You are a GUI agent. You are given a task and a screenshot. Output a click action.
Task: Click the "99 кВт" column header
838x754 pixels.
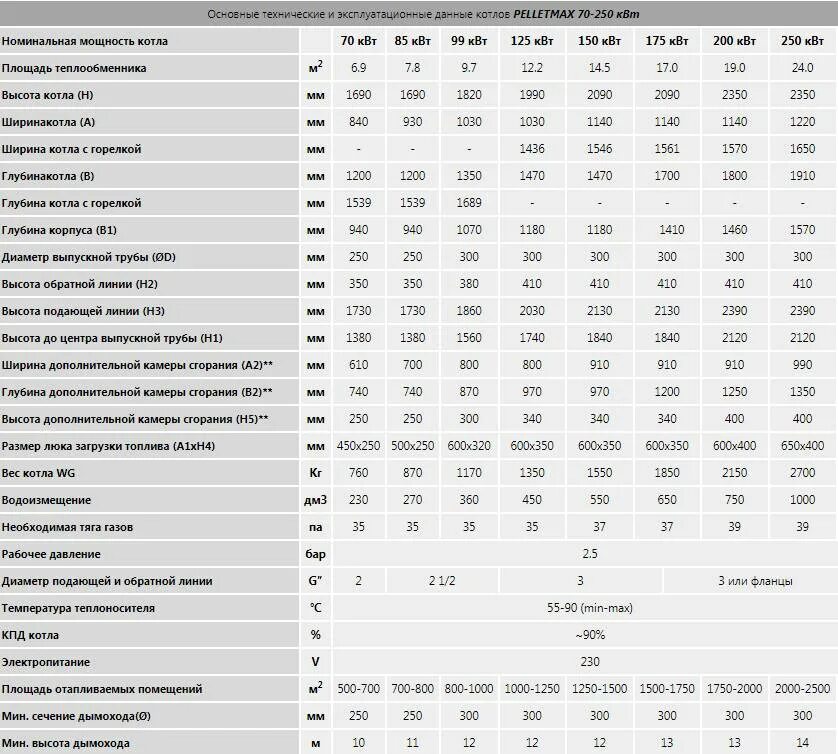pyautogui.click(x=469, y=41)
